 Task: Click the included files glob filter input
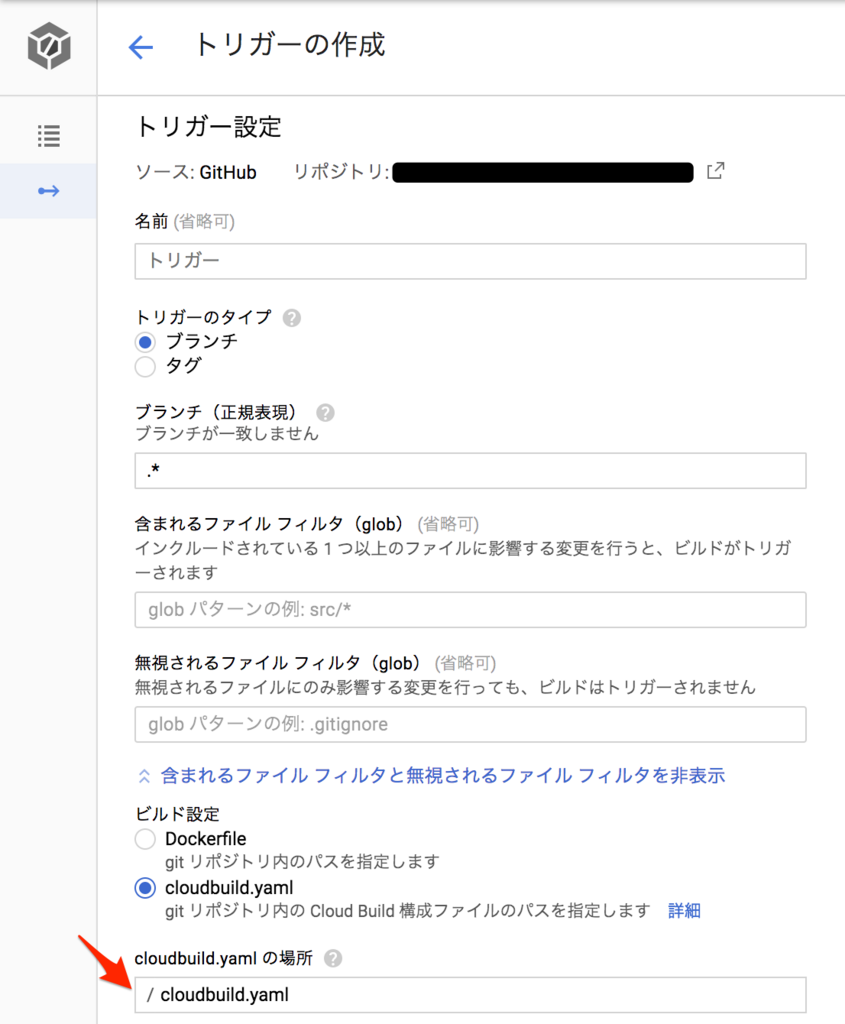coord(470,611)
